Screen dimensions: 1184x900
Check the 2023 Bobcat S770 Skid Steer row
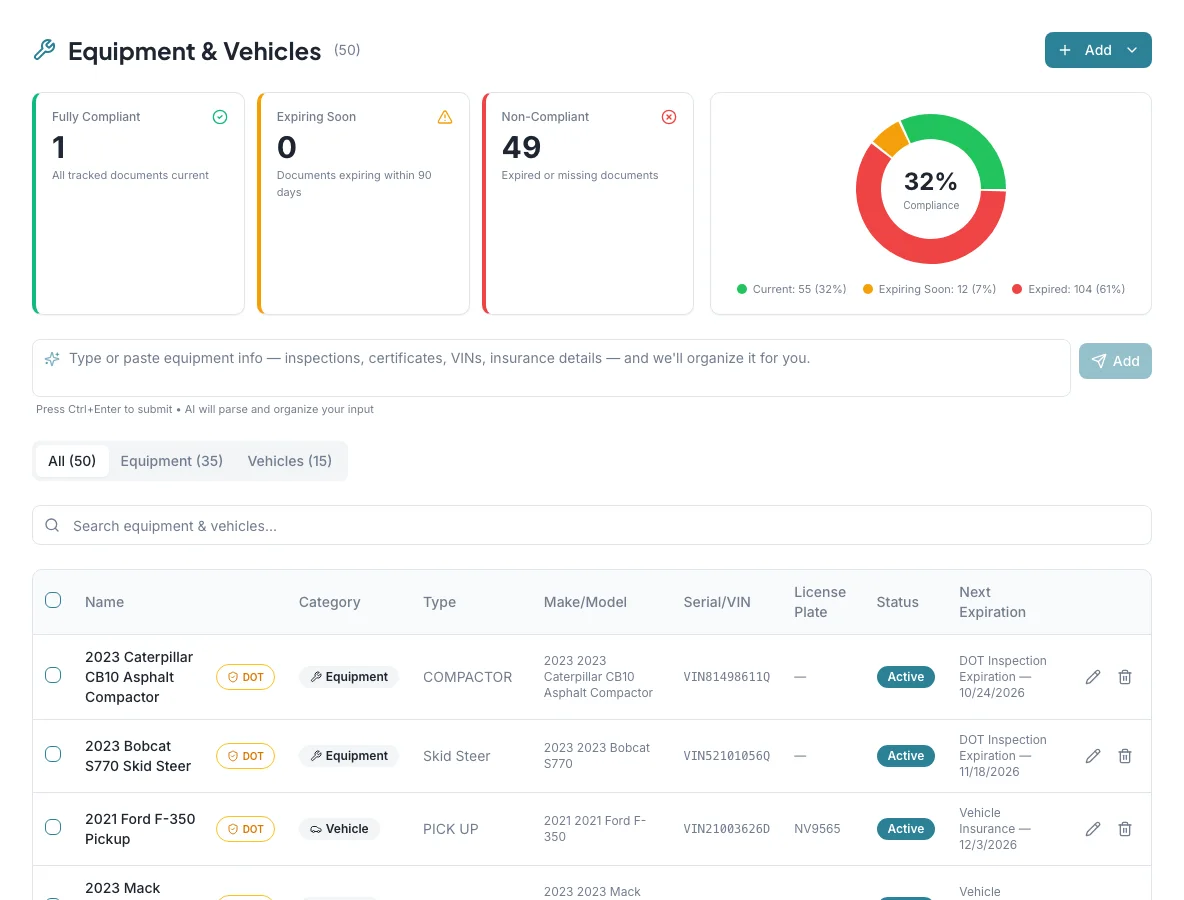[x=53, y=754]
